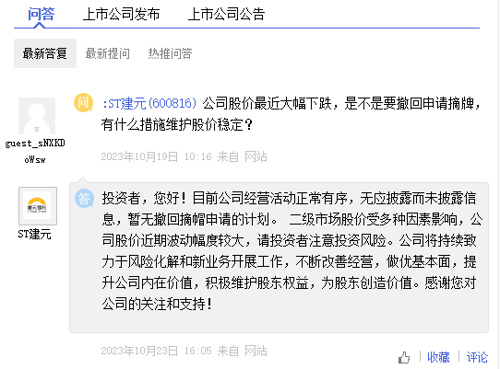The height and width of the screenshot is (369, 500).
Task: Switch to the 问答 tab
Action: tap(41, 14)
